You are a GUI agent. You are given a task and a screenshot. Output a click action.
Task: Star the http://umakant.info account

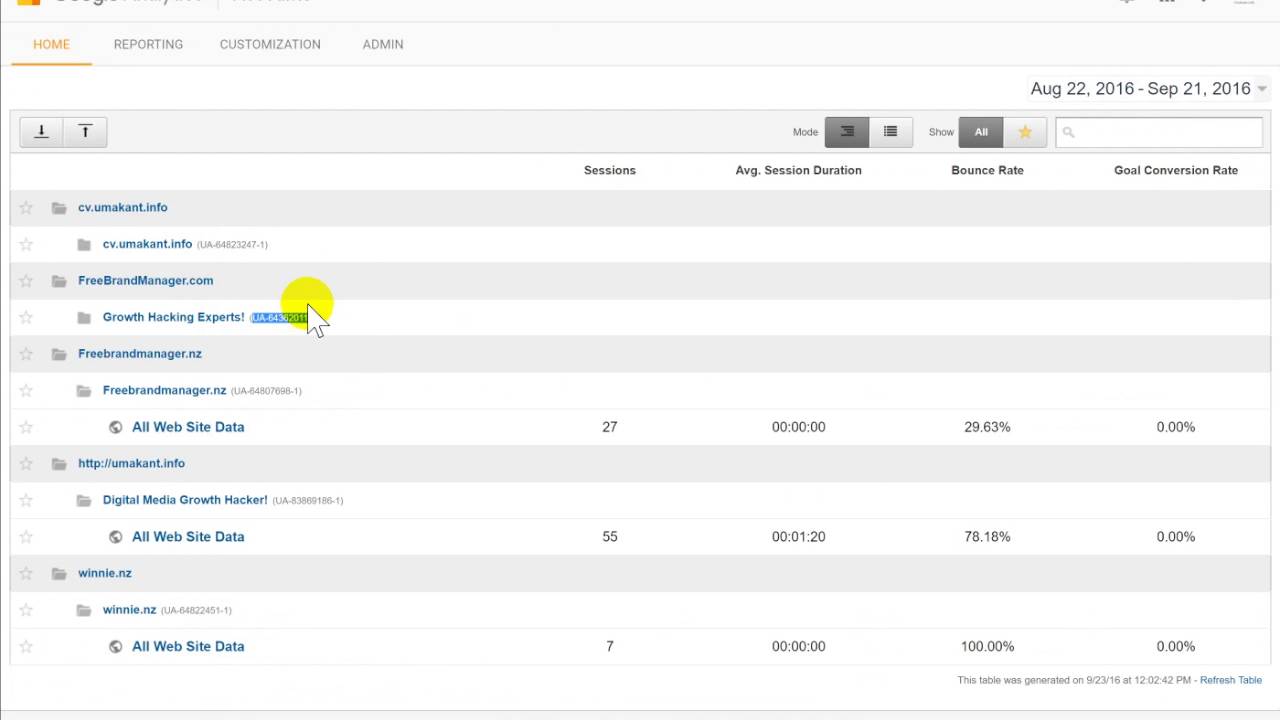[x=26, y=464]
